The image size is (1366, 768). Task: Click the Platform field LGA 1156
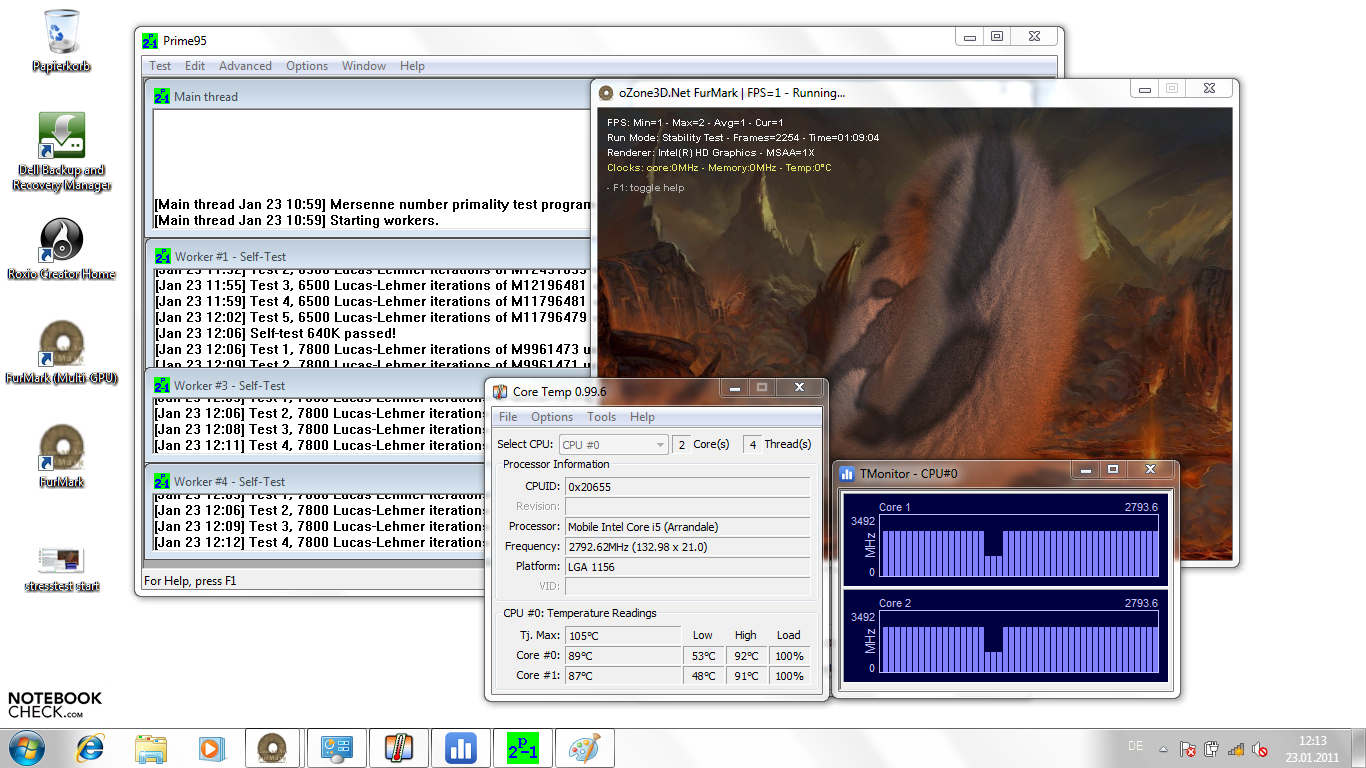click(687, 566)
